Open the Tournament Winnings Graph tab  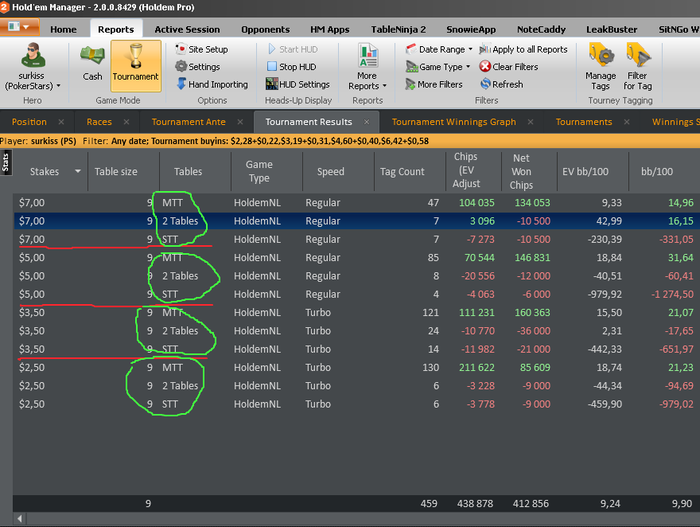pyautogui.click(x=453, y=122)
